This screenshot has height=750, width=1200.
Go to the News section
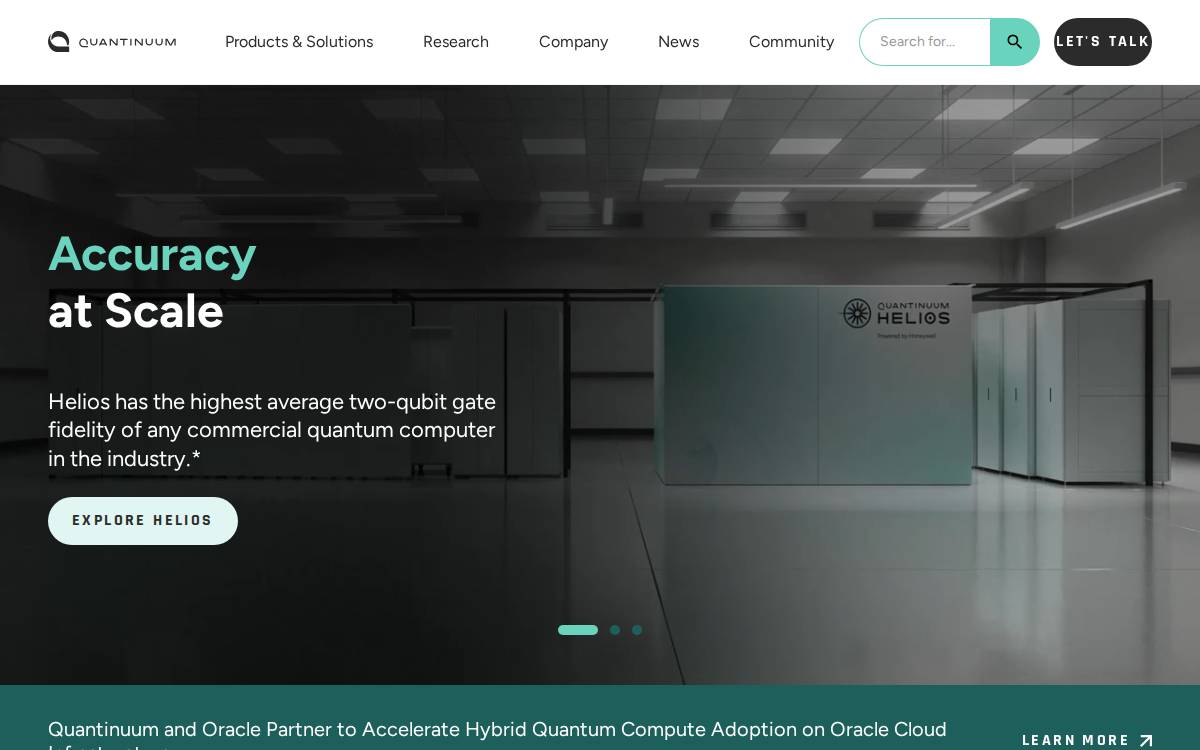[678, 42]
